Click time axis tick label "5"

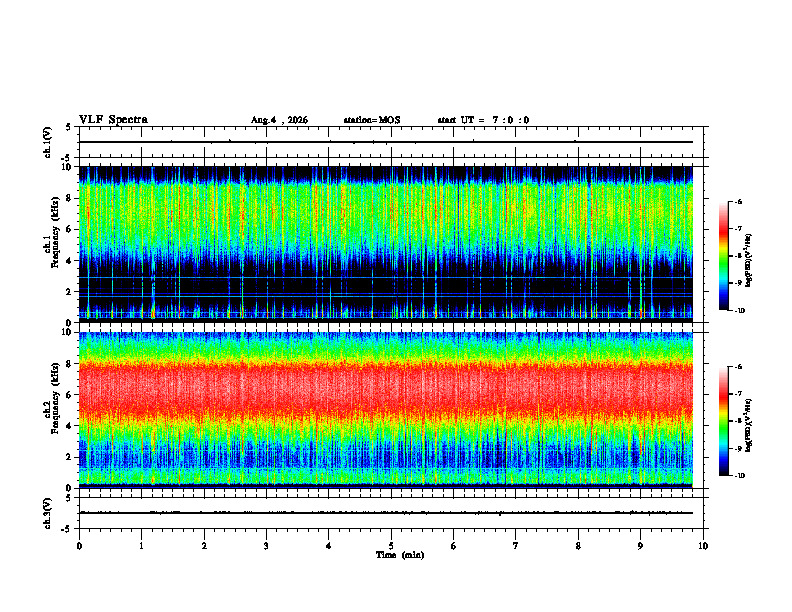coord(391,546)
